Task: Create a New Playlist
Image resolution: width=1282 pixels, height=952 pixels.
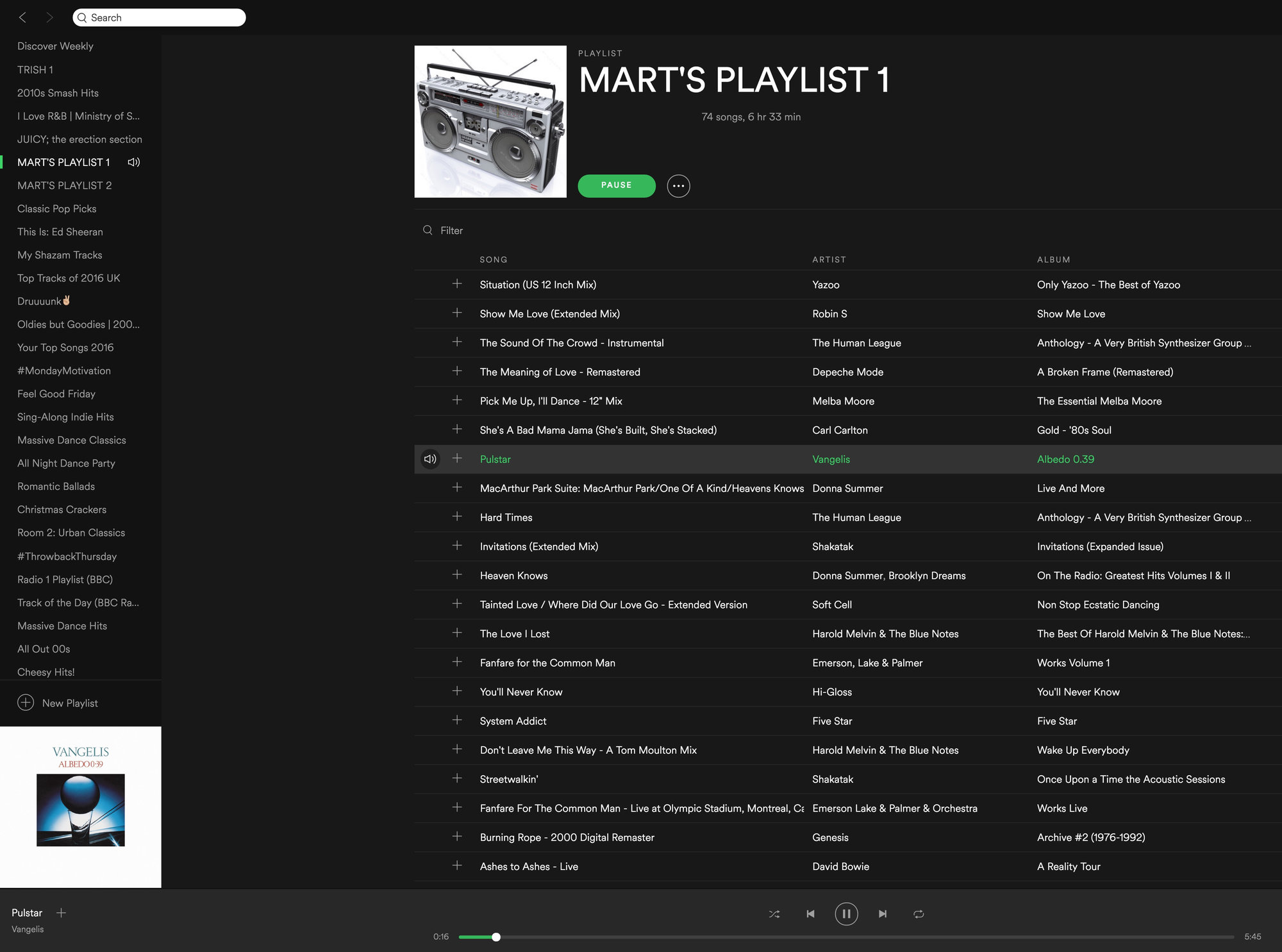Action: click(x=58, y=703)
